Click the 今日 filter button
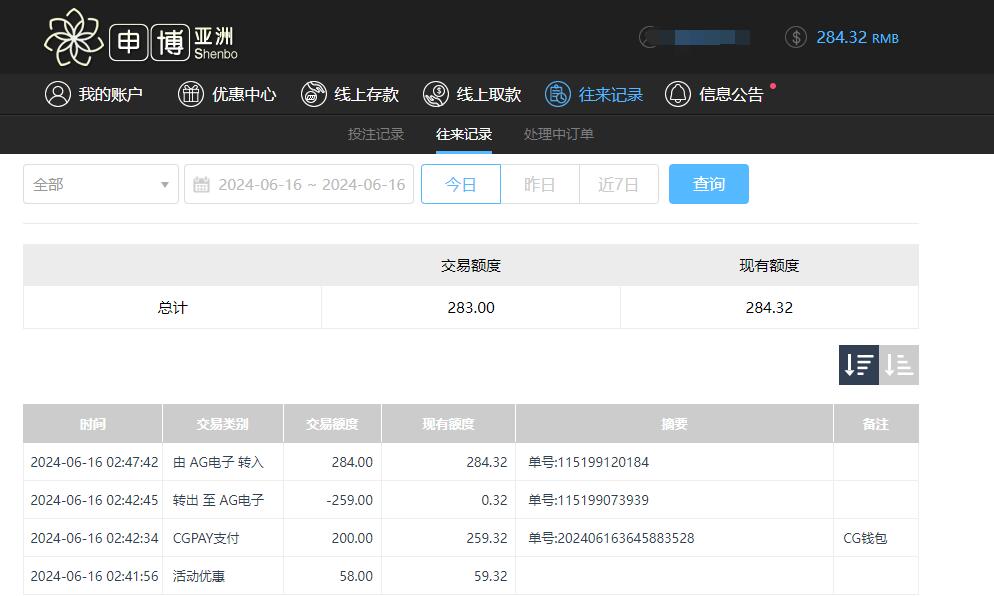 [461, 184]
